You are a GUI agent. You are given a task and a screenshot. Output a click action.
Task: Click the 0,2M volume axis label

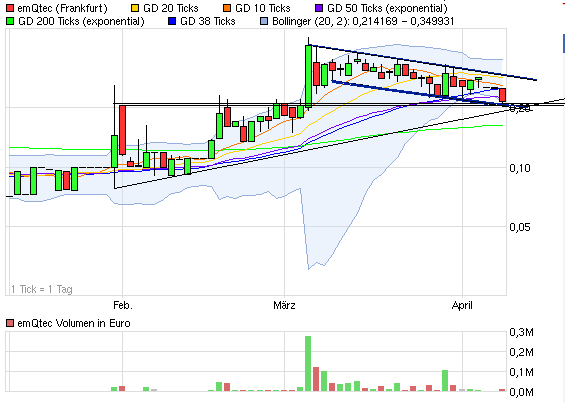(521, 352)
